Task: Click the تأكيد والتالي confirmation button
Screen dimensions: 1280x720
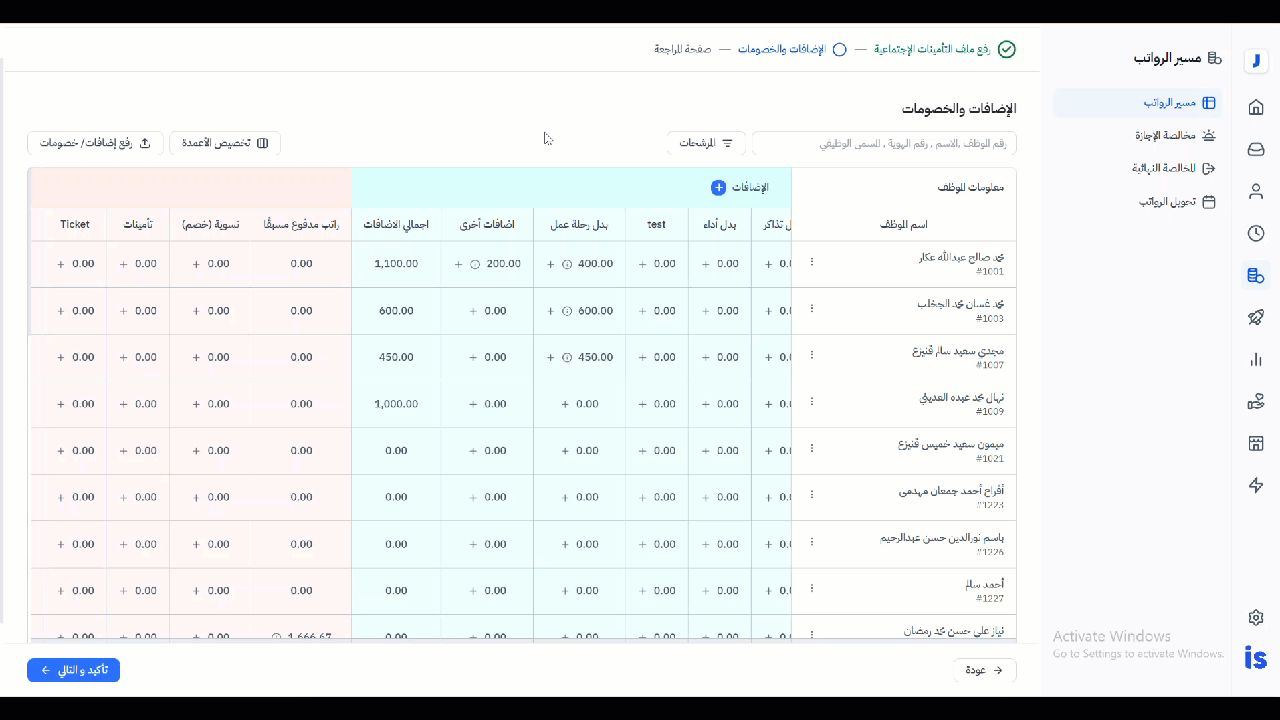Action: [x=73, y=670]
